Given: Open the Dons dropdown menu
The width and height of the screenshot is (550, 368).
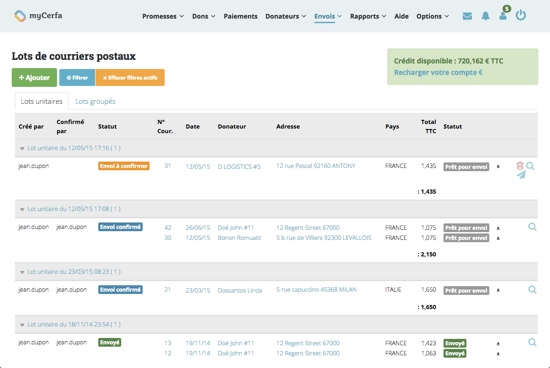Looking at the screenshot, I should coord(203,16).
